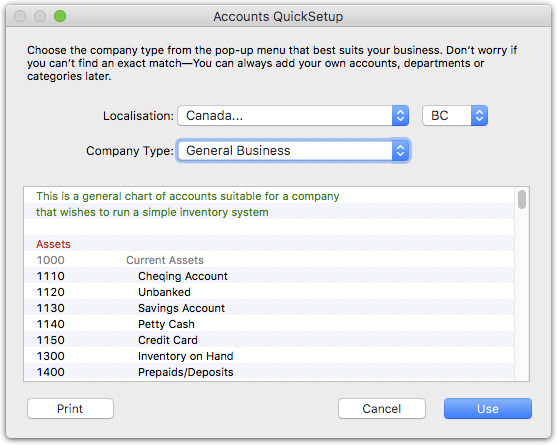This screenshot has height=445, width=557.
Task: Select the 1400 Prepaids/Deposits row
Action: click(269, 372)
